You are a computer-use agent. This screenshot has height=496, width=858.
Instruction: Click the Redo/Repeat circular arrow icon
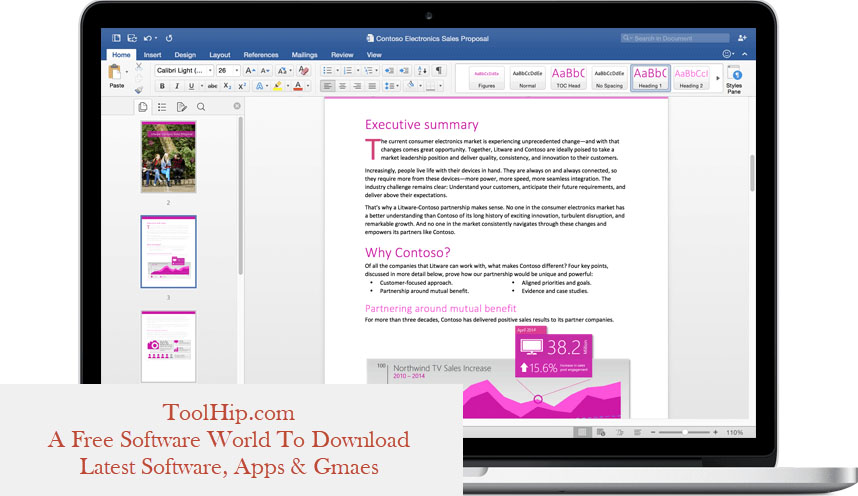(x=169, y=38)
